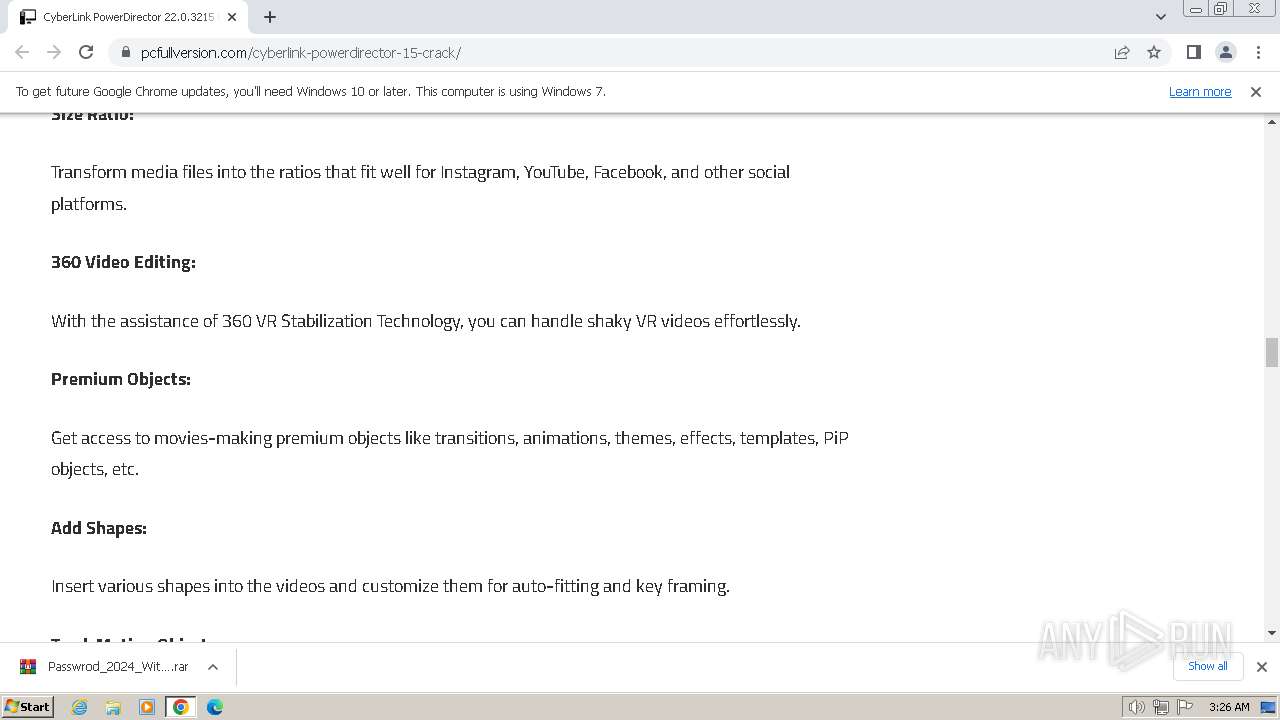The image size is (1280, 720).
Task: Click the Insert various shapes sentence
Action: pos(390,586)
